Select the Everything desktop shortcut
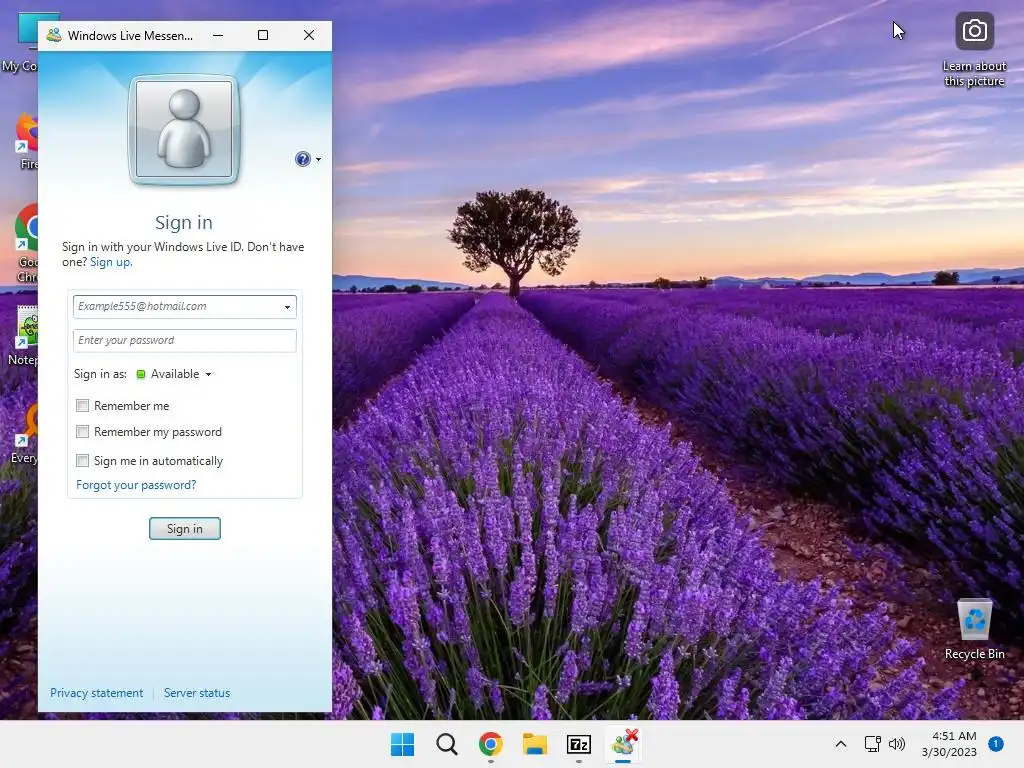The image size is (1024, 768). tap(25, 434)
